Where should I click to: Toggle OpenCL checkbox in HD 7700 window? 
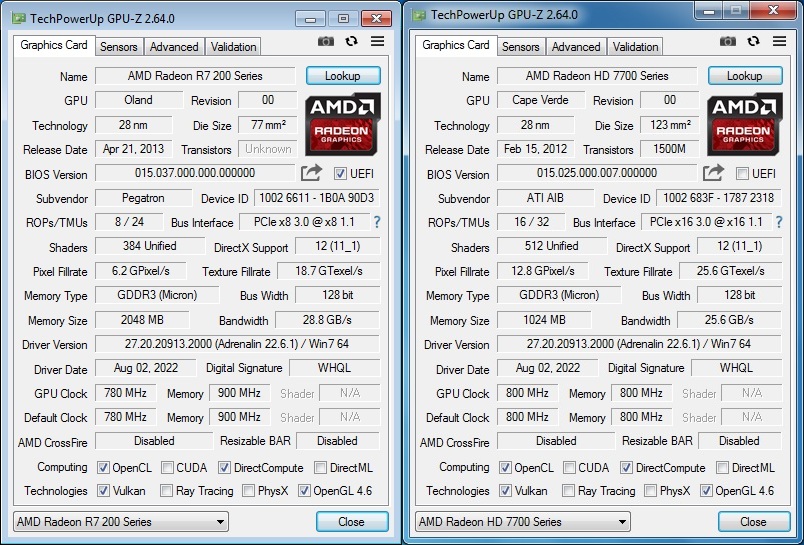505,468
